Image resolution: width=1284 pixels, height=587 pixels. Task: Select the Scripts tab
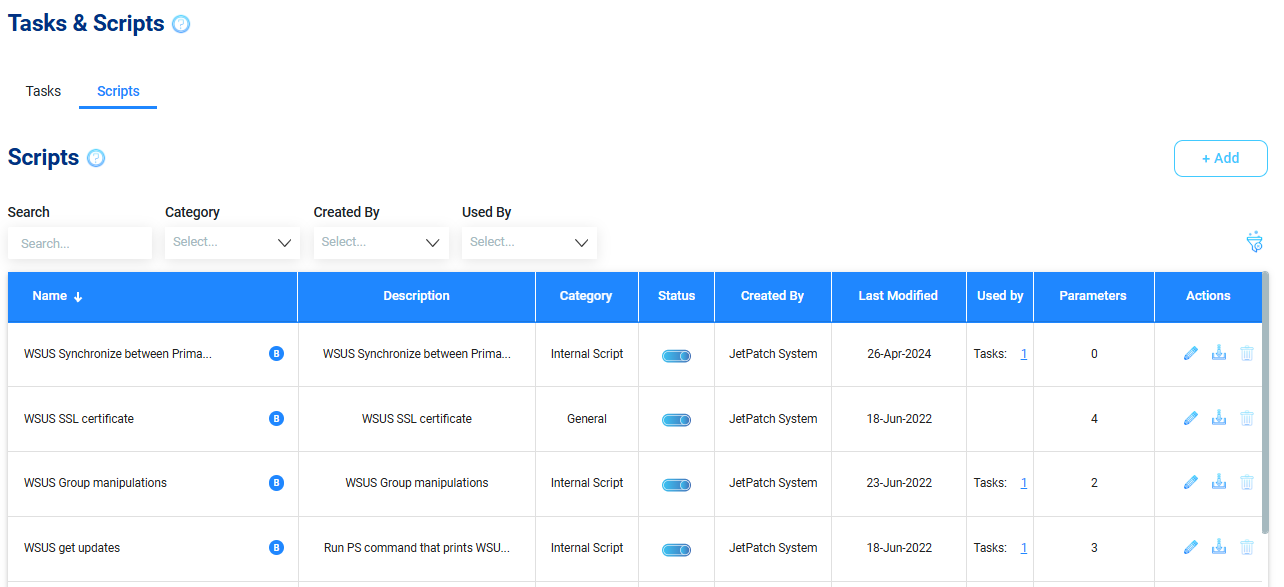118,91
